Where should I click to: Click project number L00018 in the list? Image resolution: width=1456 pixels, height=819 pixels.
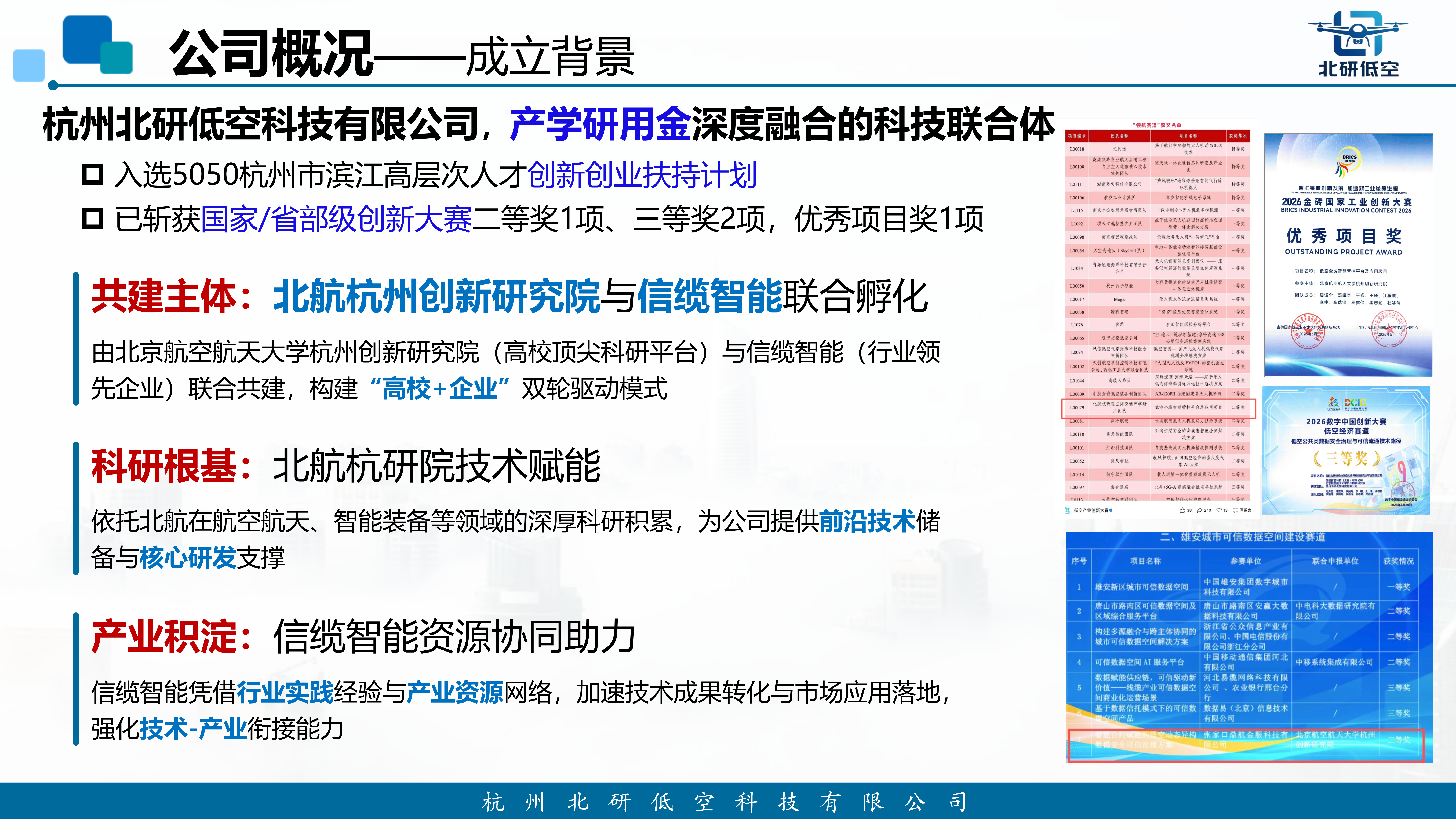point(1077,149)
